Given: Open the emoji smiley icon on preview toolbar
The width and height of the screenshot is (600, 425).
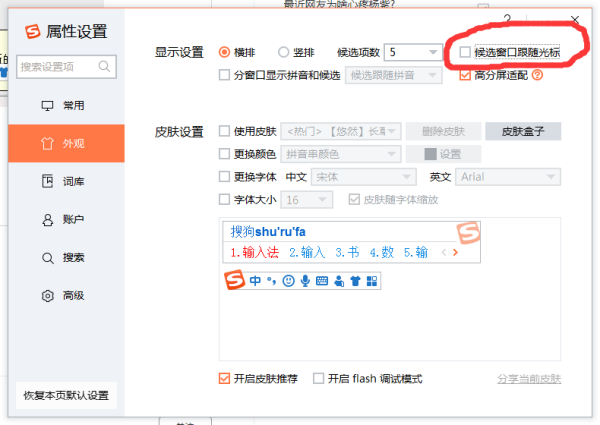Looking at the screenshot, I should [x=288, y=281].
